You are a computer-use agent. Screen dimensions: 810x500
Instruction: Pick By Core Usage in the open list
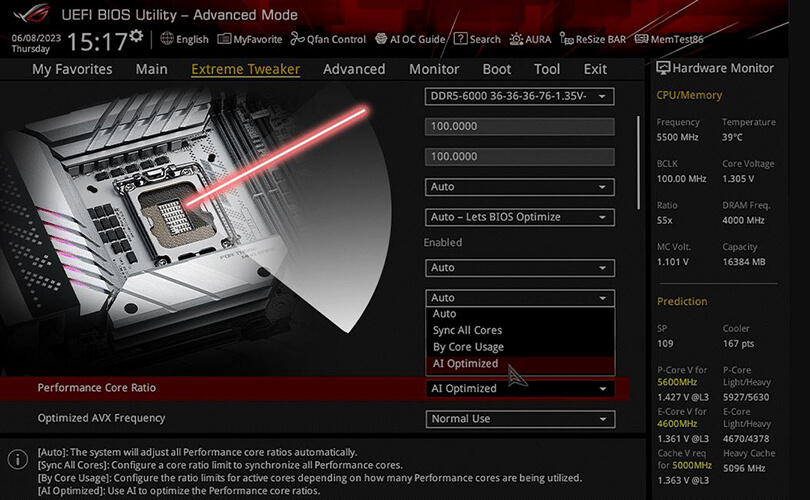pos(467,347)
